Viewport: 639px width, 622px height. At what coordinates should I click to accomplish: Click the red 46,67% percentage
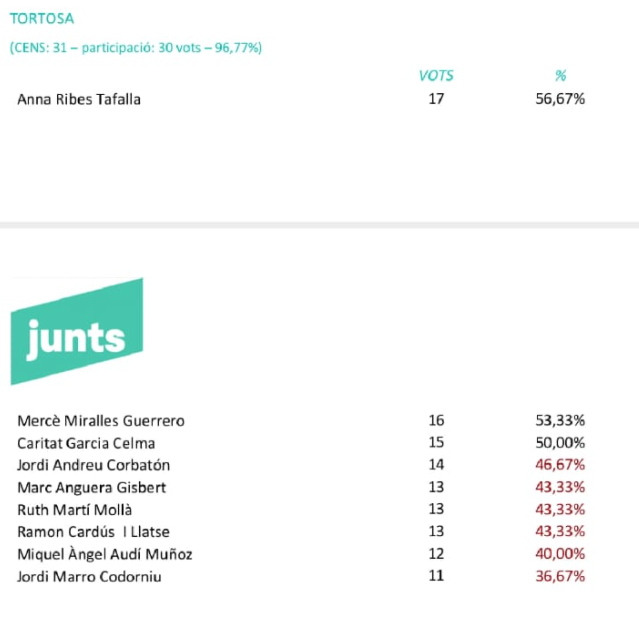click(x=560, y=465)
